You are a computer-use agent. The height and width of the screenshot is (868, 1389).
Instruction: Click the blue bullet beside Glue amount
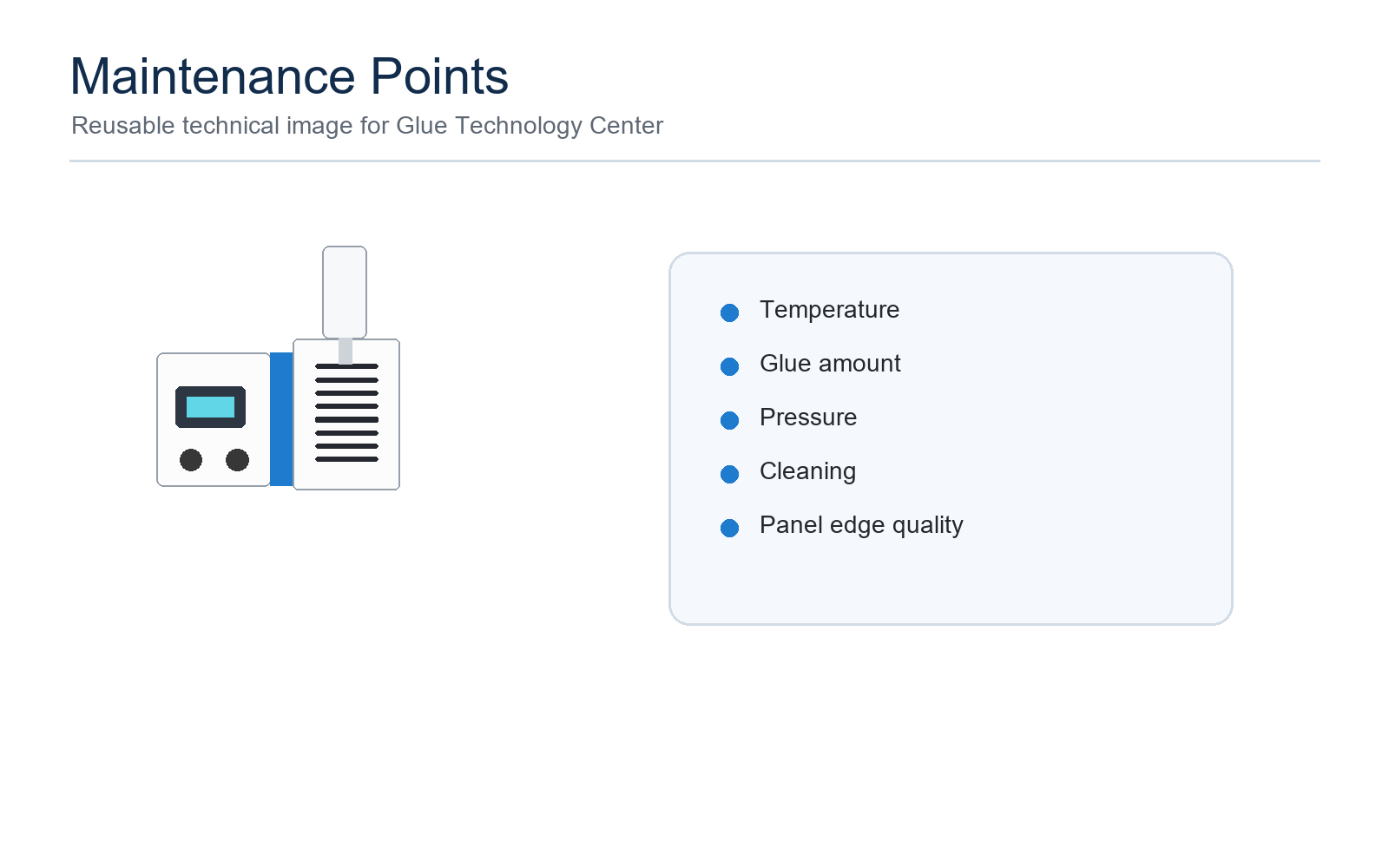point(729,366)
